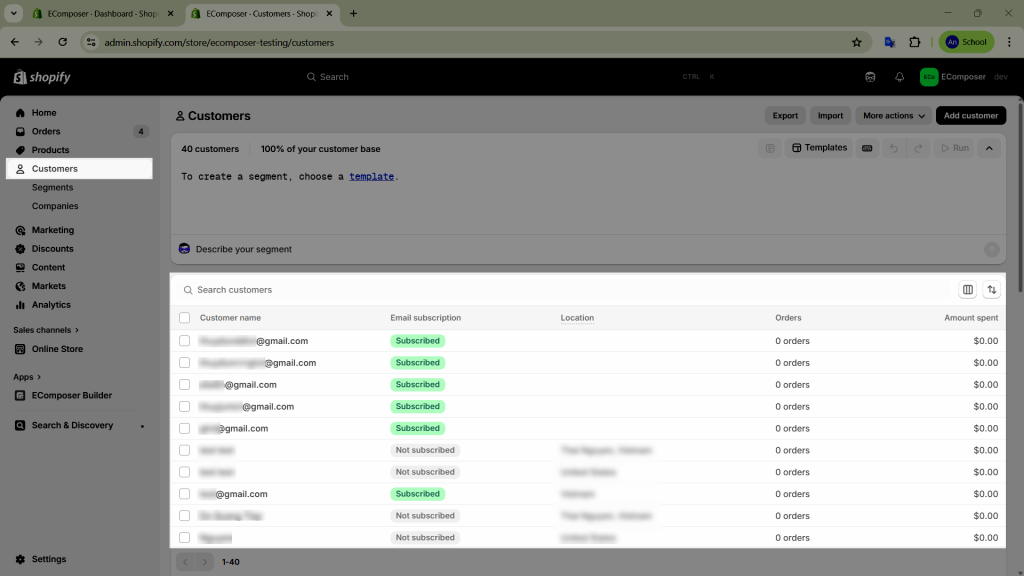The image size is (1024, 576).
Task: Click the keyboard shortcuts icon in segment editor
Action: pyautogui.click(x=866, y=148)
